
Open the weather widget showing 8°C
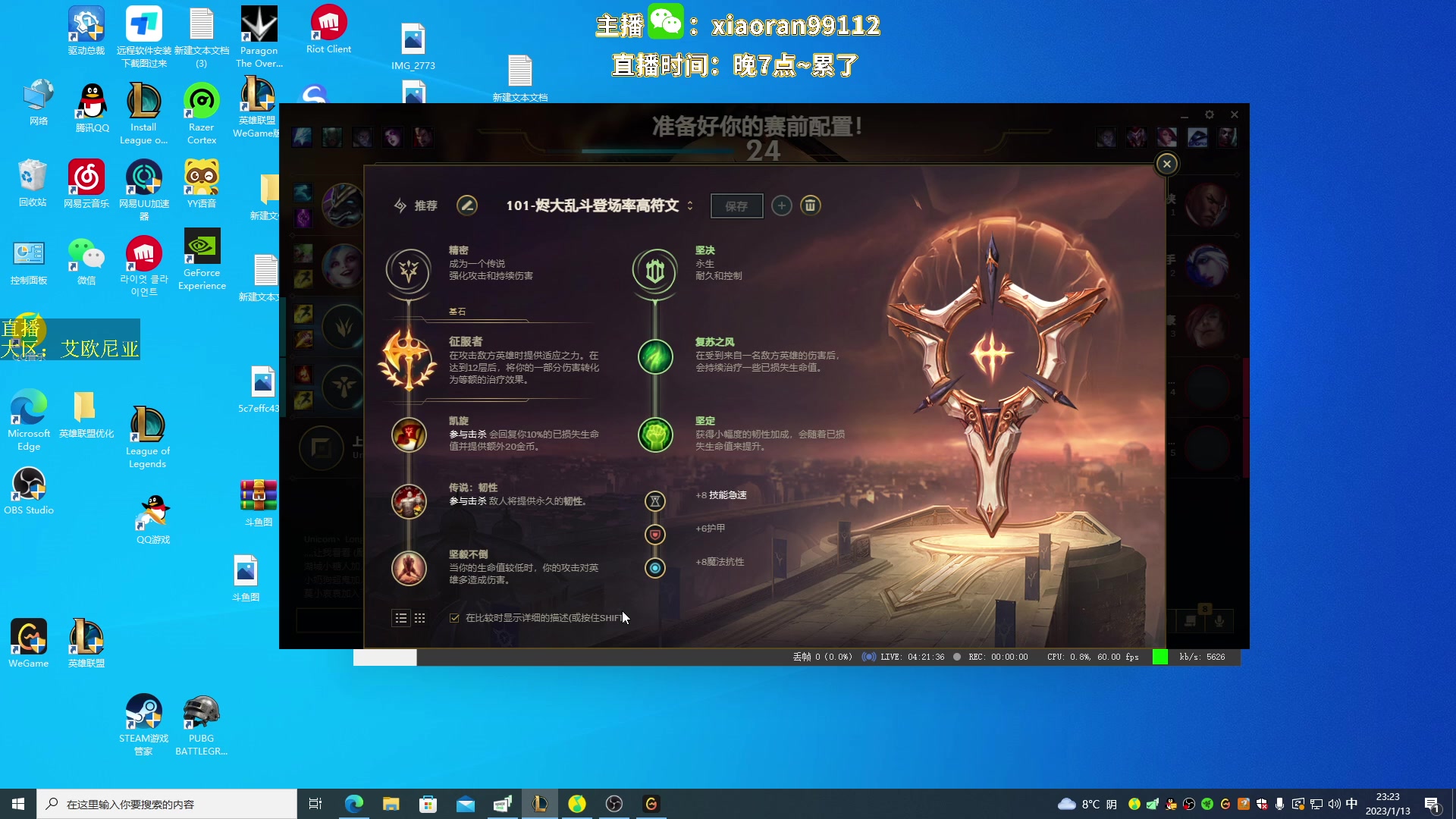pyautogui.click(x=1087, y=804)
